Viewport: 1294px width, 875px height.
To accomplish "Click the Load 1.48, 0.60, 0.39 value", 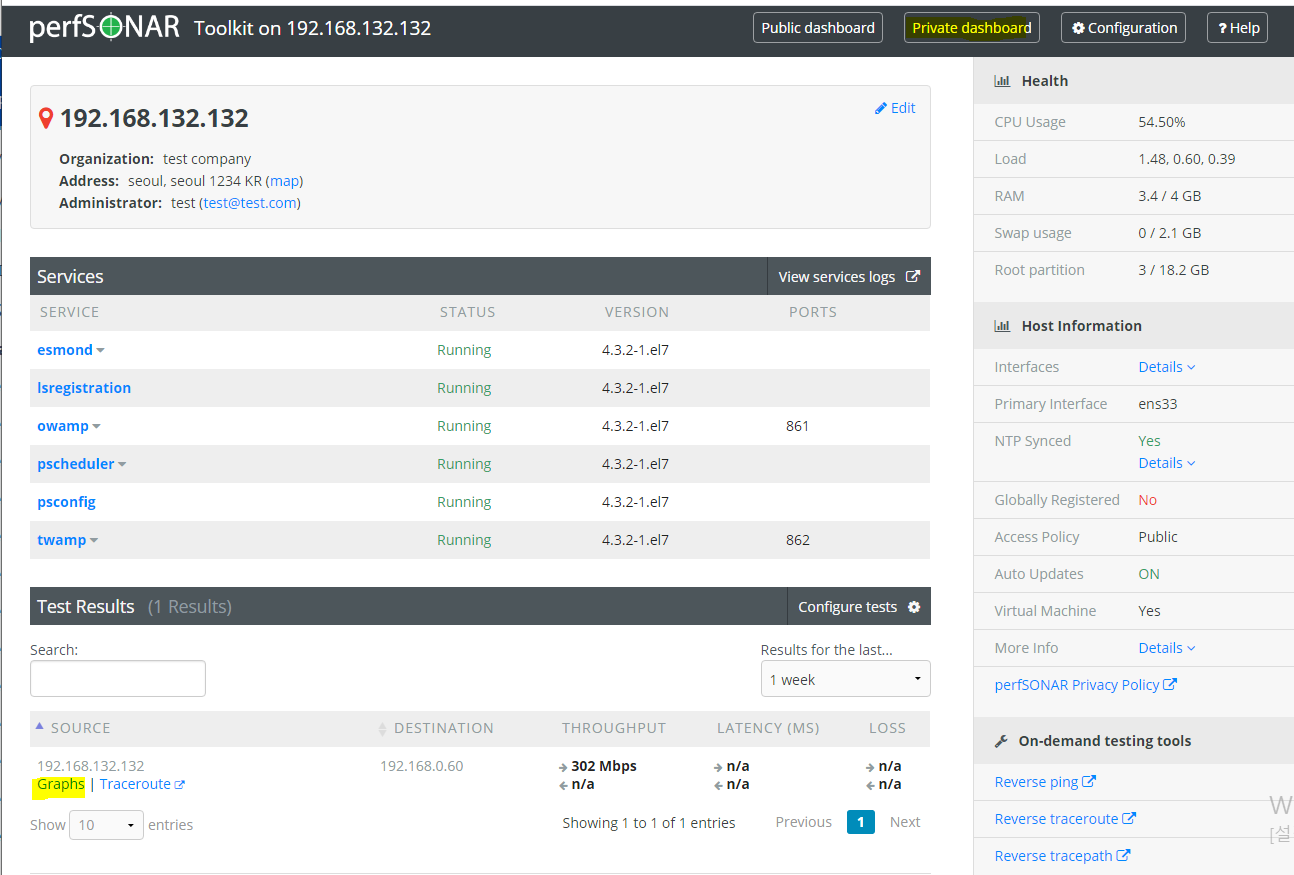I will click(x=1188, y=159).
